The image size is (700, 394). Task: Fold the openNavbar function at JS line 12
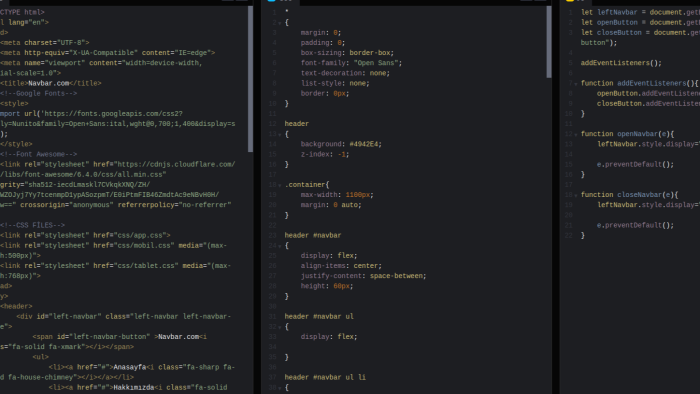(576, 134)
